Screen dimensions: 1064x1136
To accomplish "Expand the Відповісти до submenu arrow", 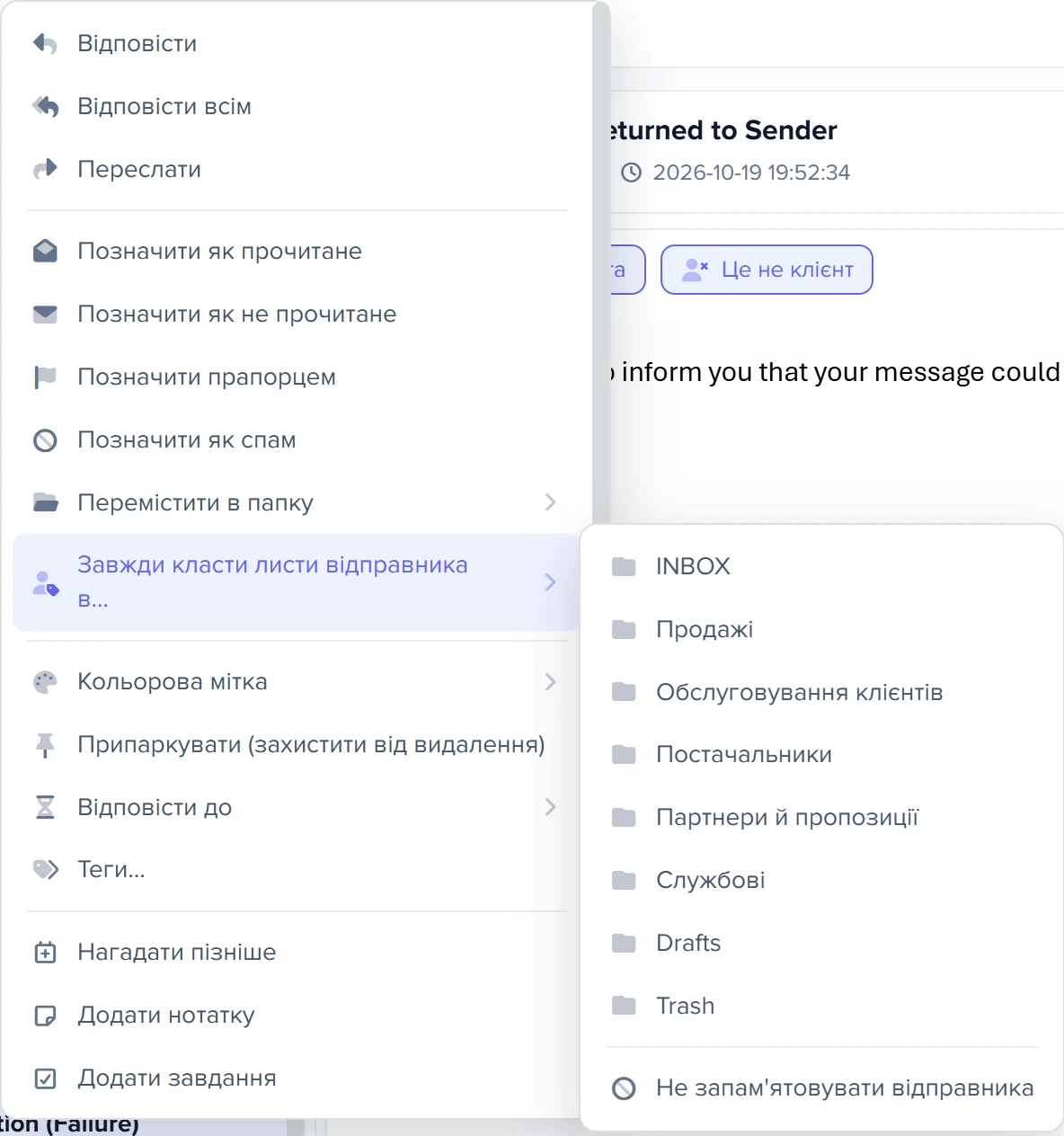I will [551, 807].
